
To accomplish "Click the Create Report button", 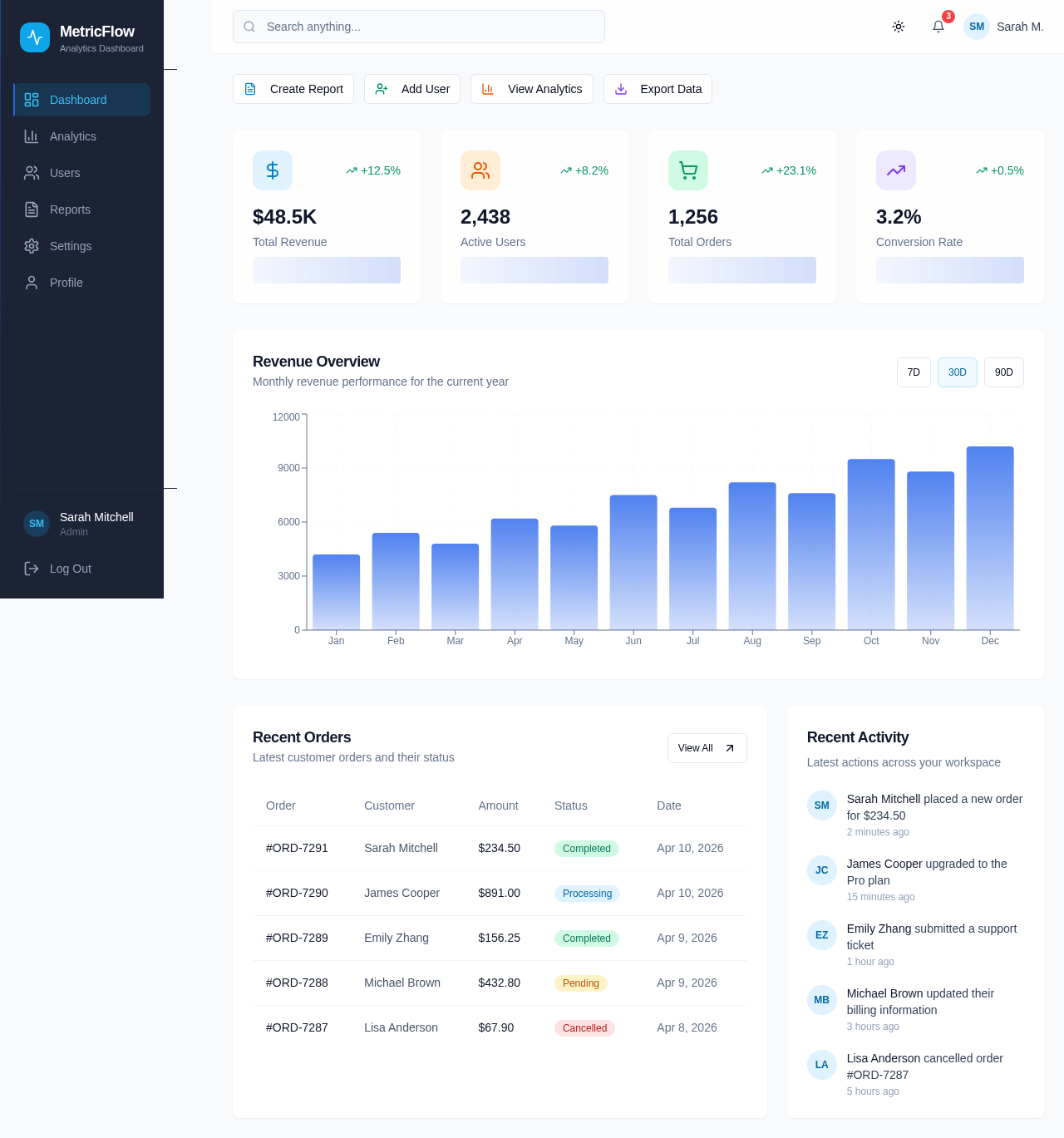I will point(293,89).
